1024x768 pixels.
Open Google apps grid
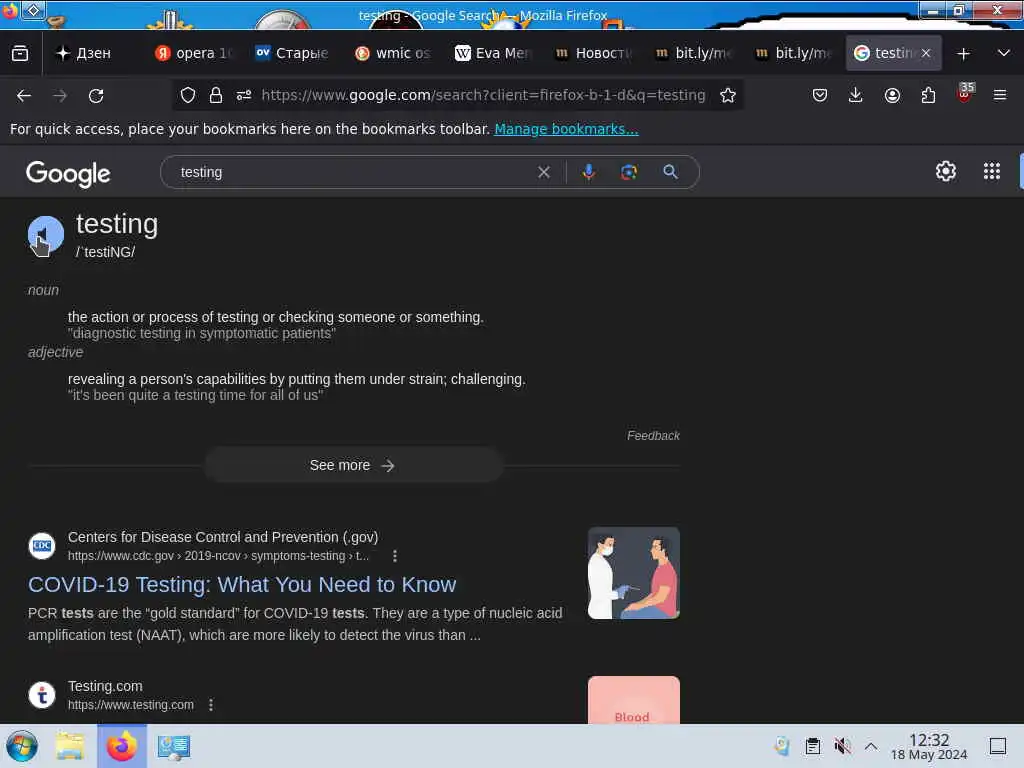tap(991, 171)
